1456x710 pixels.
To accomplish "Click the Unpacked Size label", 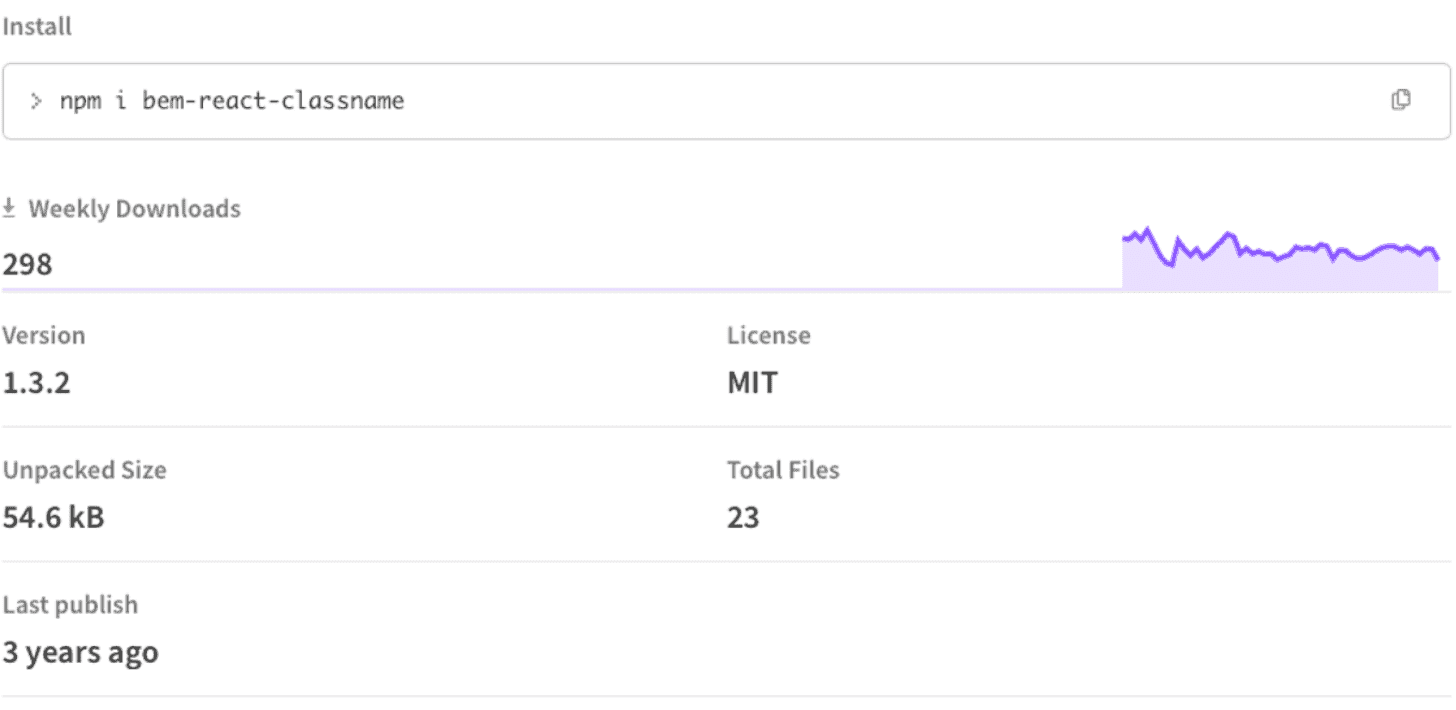I will click(84, 470).
